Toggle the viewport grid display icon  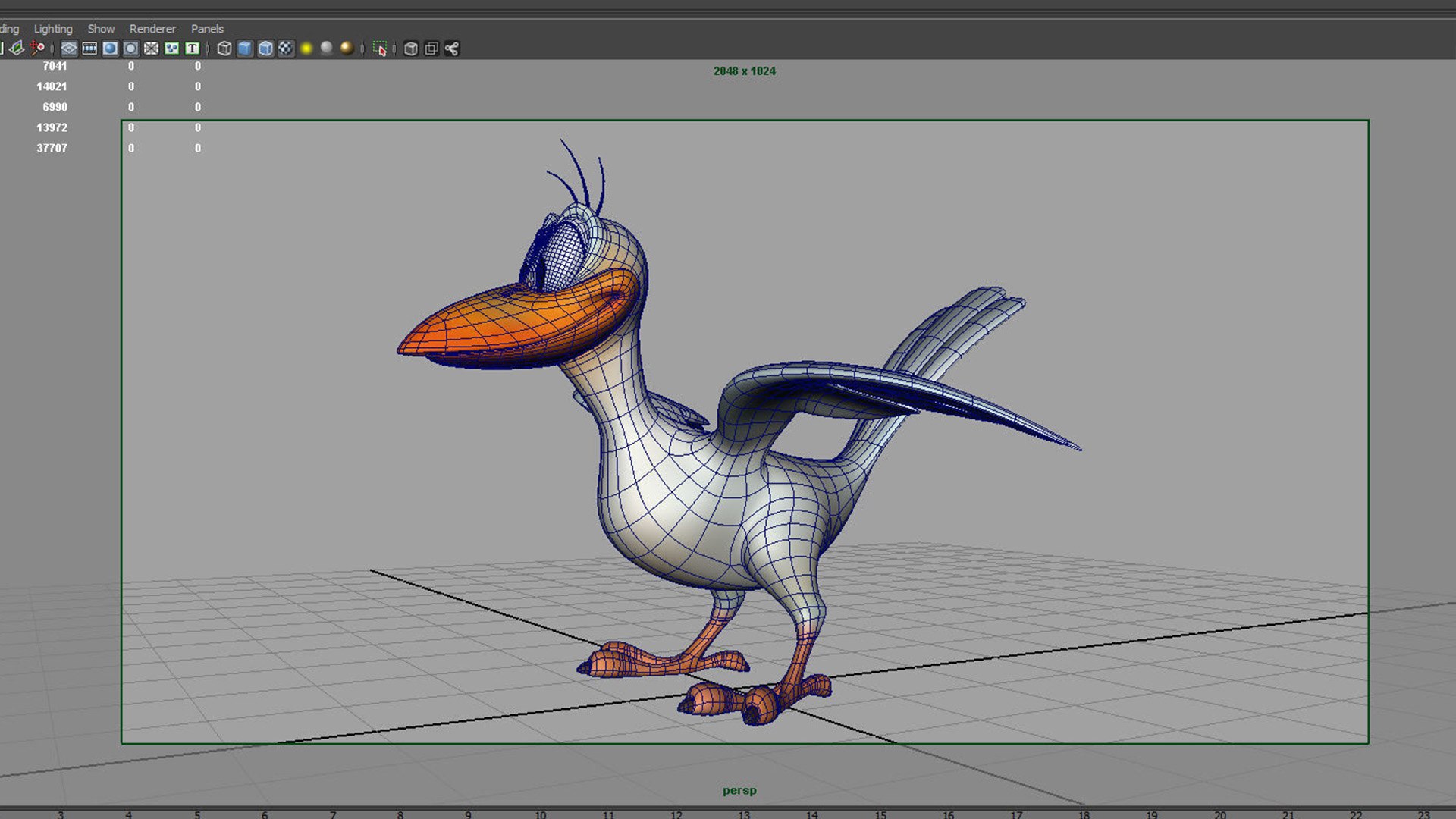(69, 49)
